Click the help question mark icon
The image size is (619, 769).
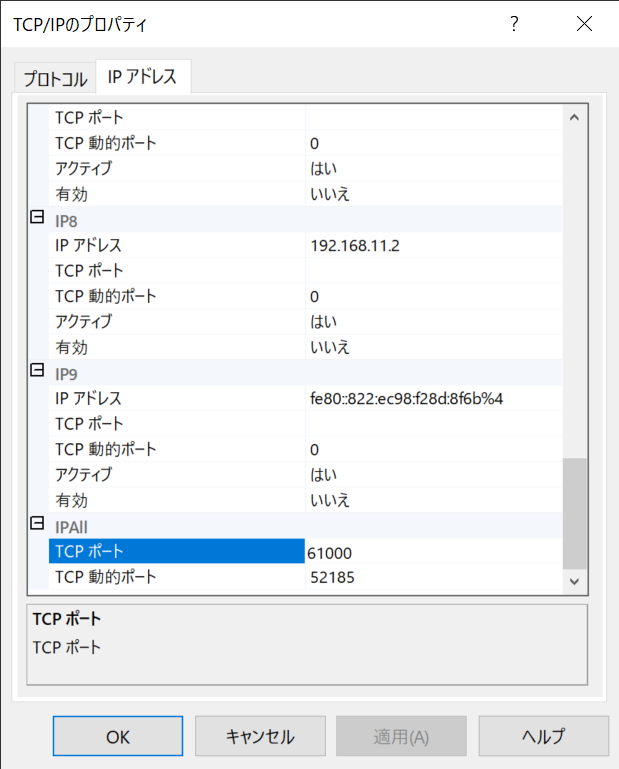point(514,25)
